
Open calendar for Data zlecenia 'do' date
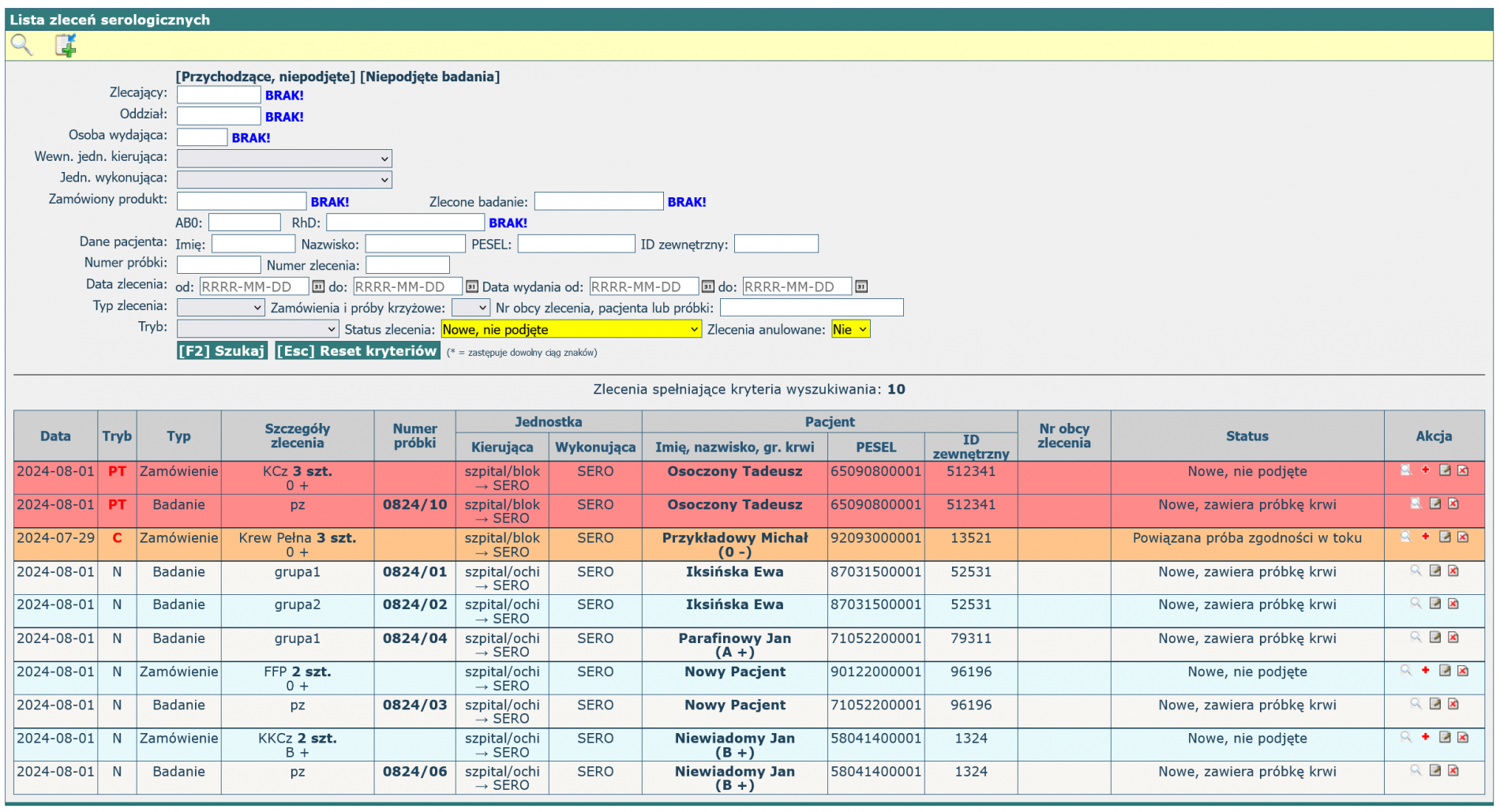tap(472, 286)
